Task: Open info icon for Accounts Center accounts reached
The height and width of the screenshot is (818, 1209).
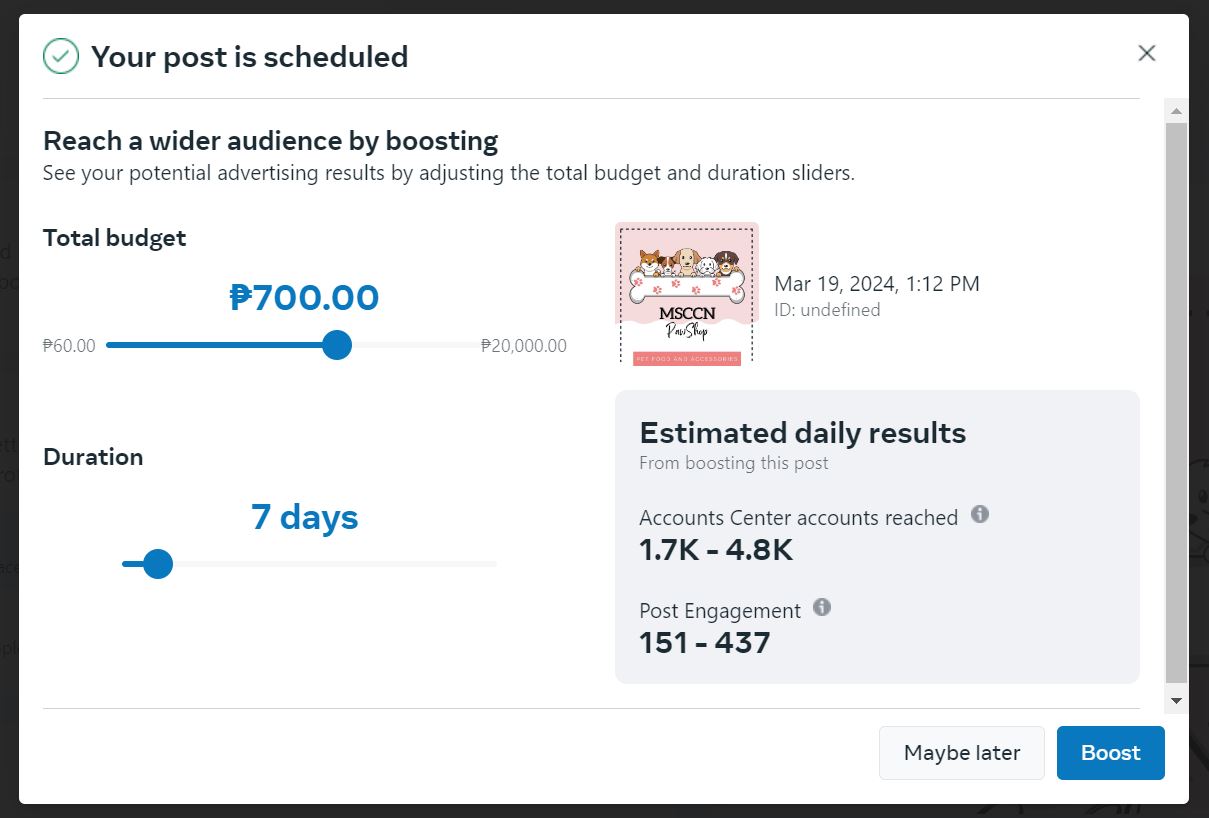Action: [x=980, y=514]
